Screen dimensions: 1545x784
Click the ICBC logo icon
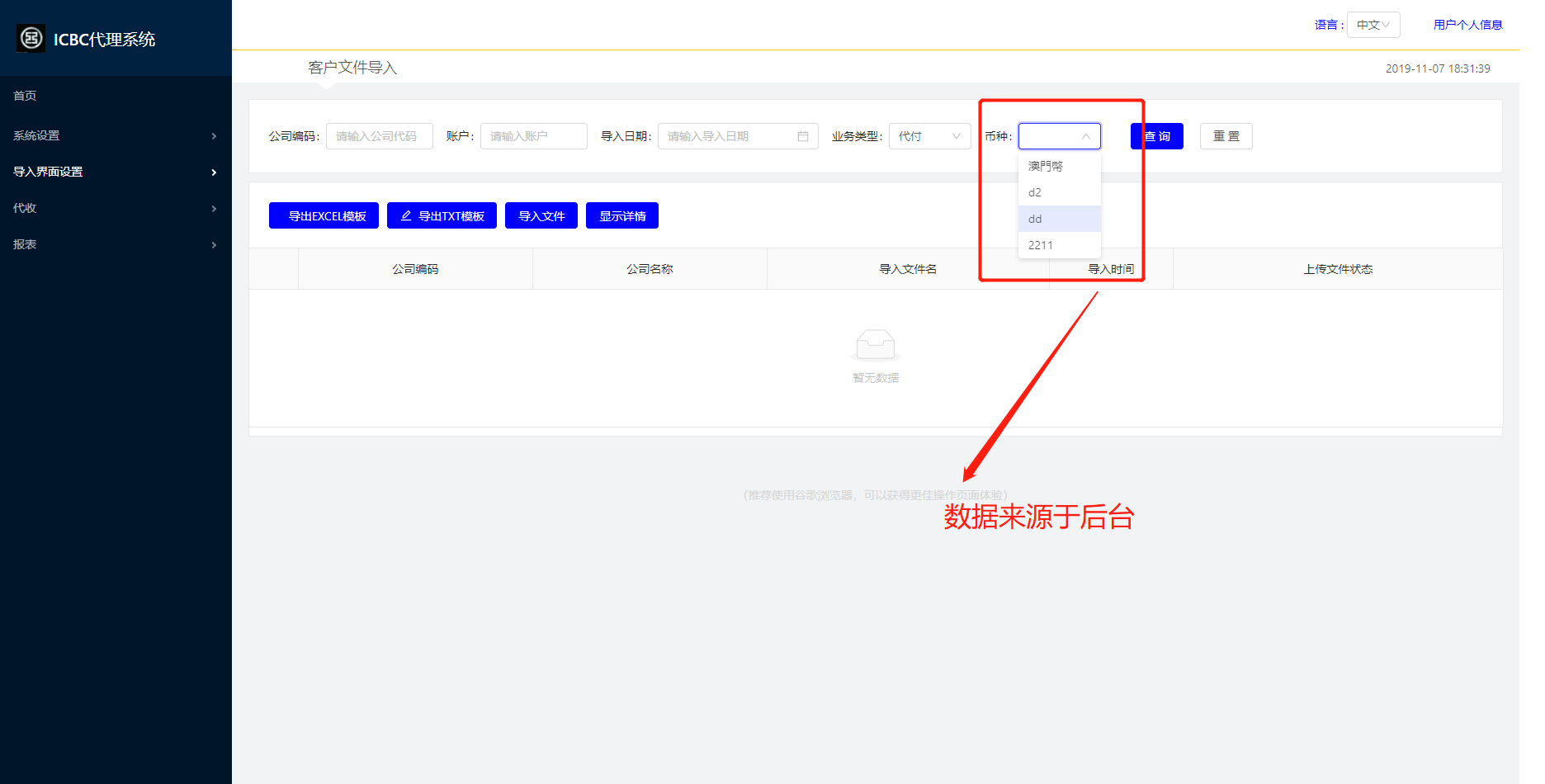coord(31,38)
